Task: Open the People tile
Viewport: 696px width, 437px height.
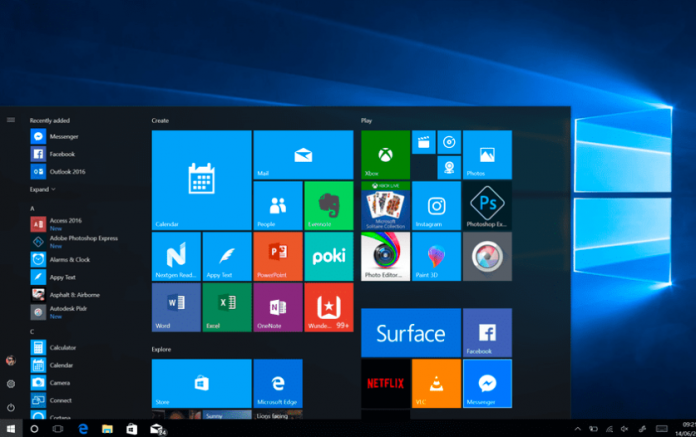Action: 278,206
